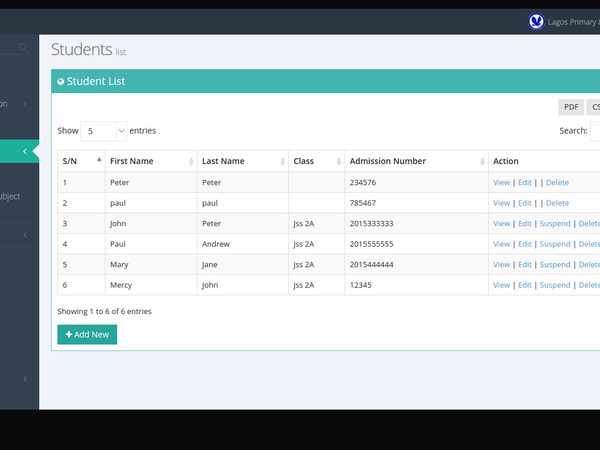Click the First Name column header

(x=151, y=161)
